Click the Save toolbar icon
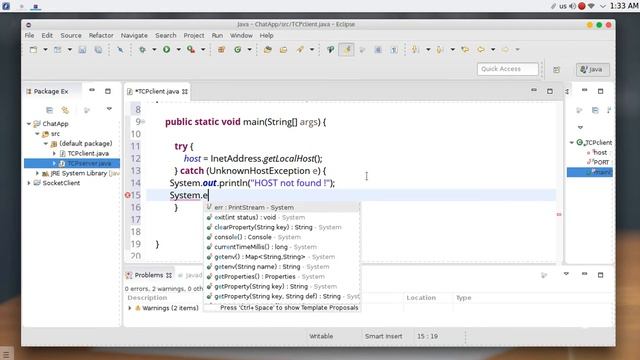640x360 pixels. pos(82,49)
